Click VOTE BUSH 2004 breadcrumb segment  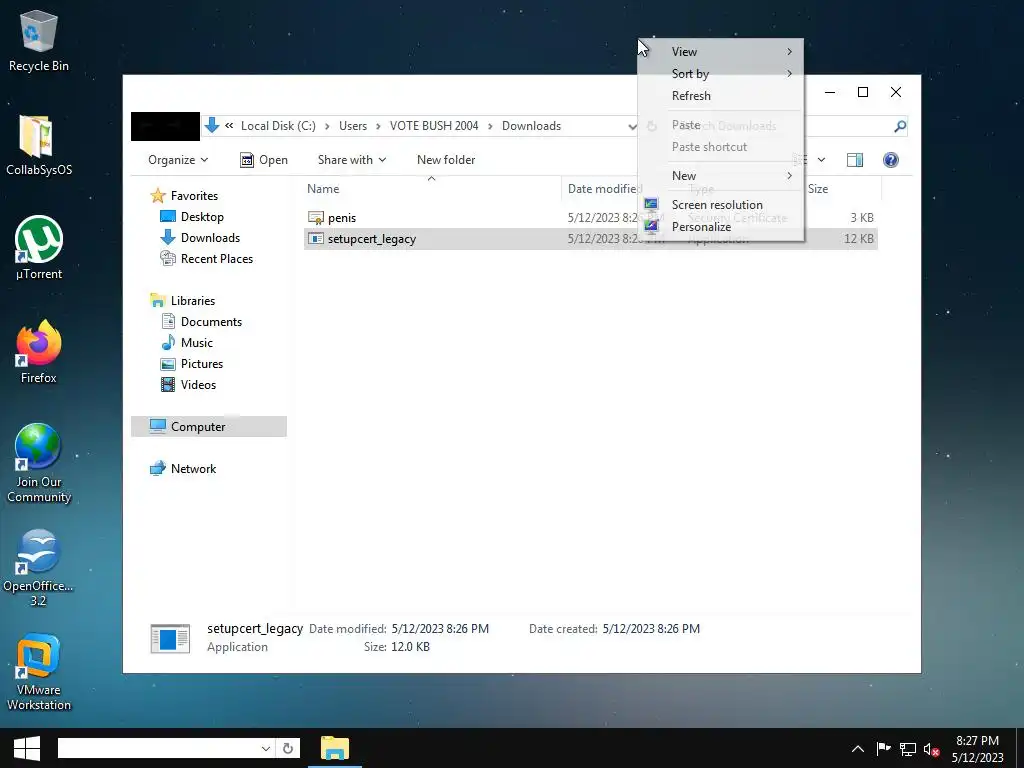coord(434,126)
